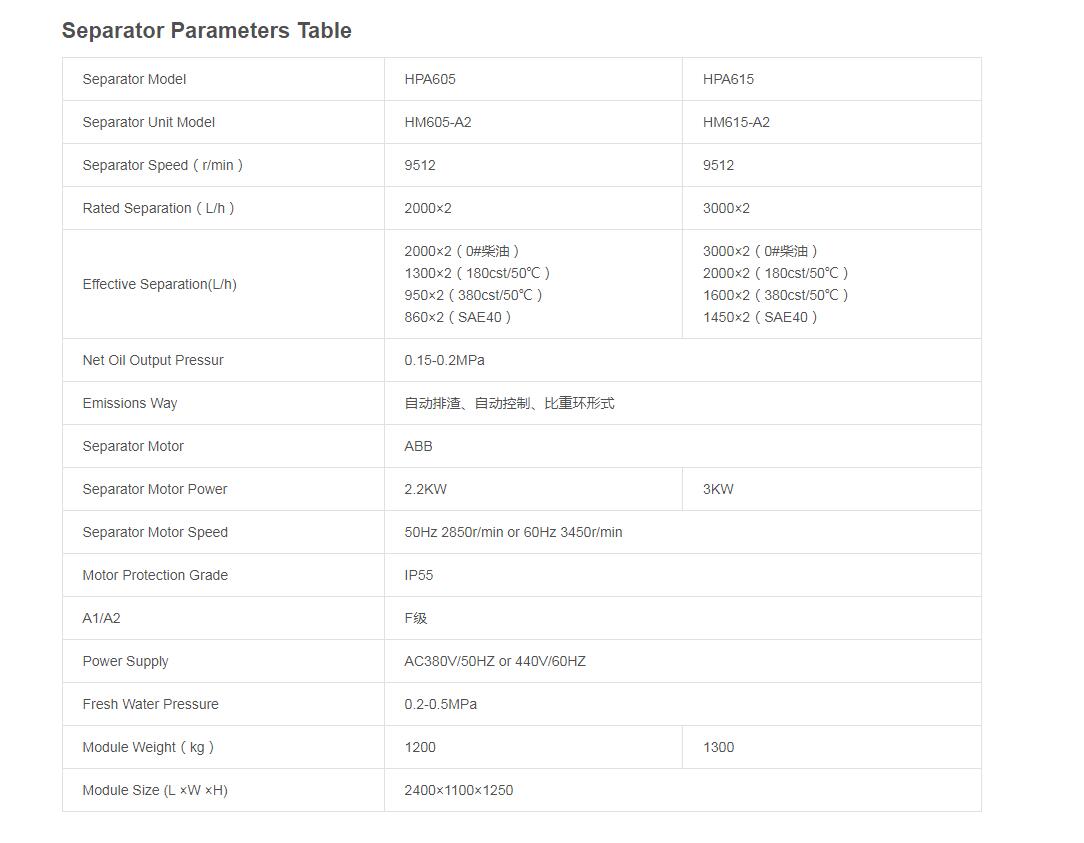Click the 1300 module weight value

pyautogui.click(x=718, y=747)
